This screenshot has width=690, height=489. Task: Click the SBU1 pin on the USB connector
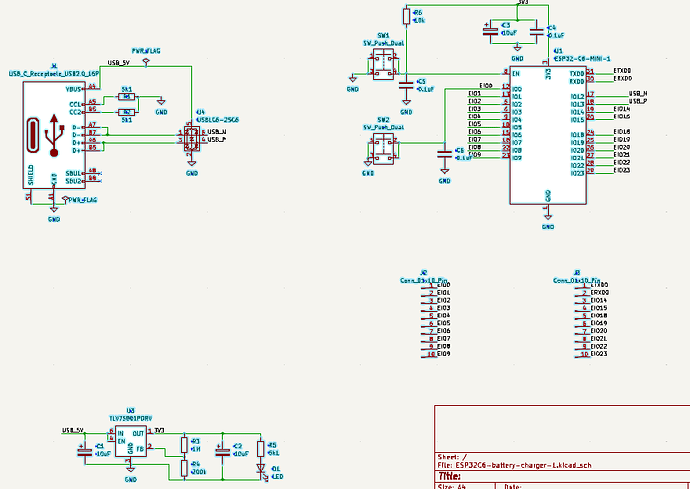click(83, 173)
